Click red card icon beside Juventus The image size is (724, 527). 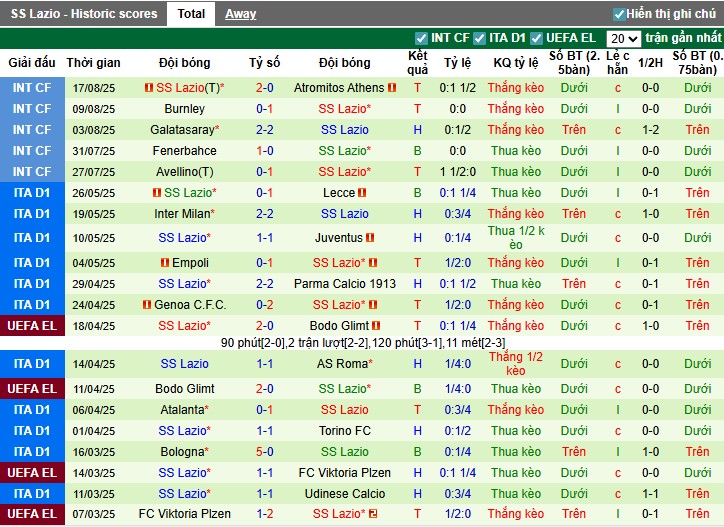[371, 238]
